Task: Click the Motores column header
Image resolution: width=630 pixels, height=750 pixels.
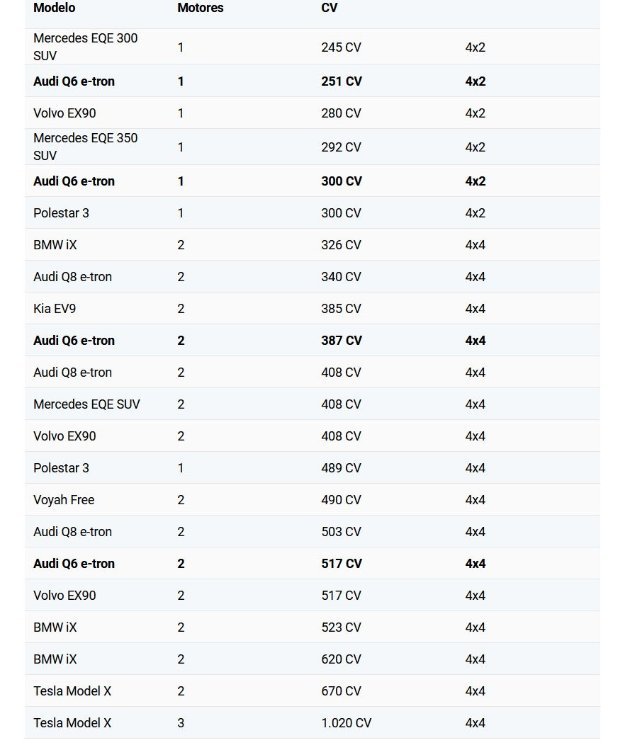Action: (200, 8)
